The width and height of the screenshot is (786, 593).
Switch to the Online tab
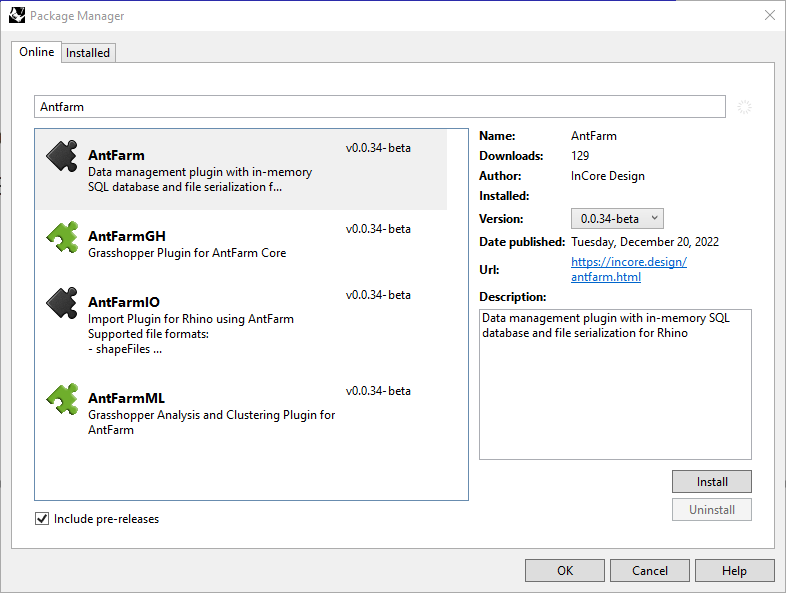(x=37, y=52)
